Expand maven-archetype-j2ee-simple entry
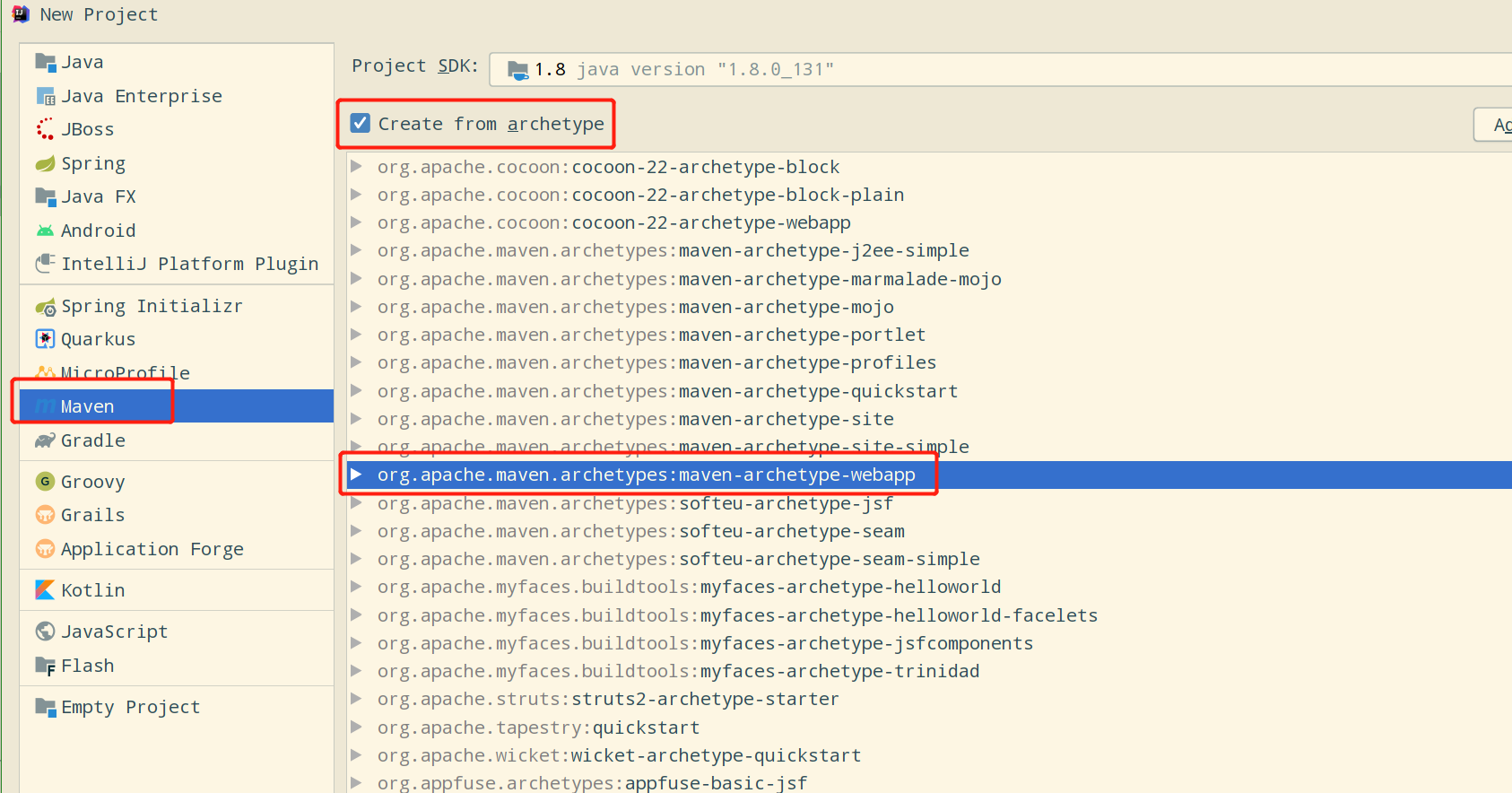Image resolution: width=1512 pixels, height=793 pixels. (x=356, y=249)
